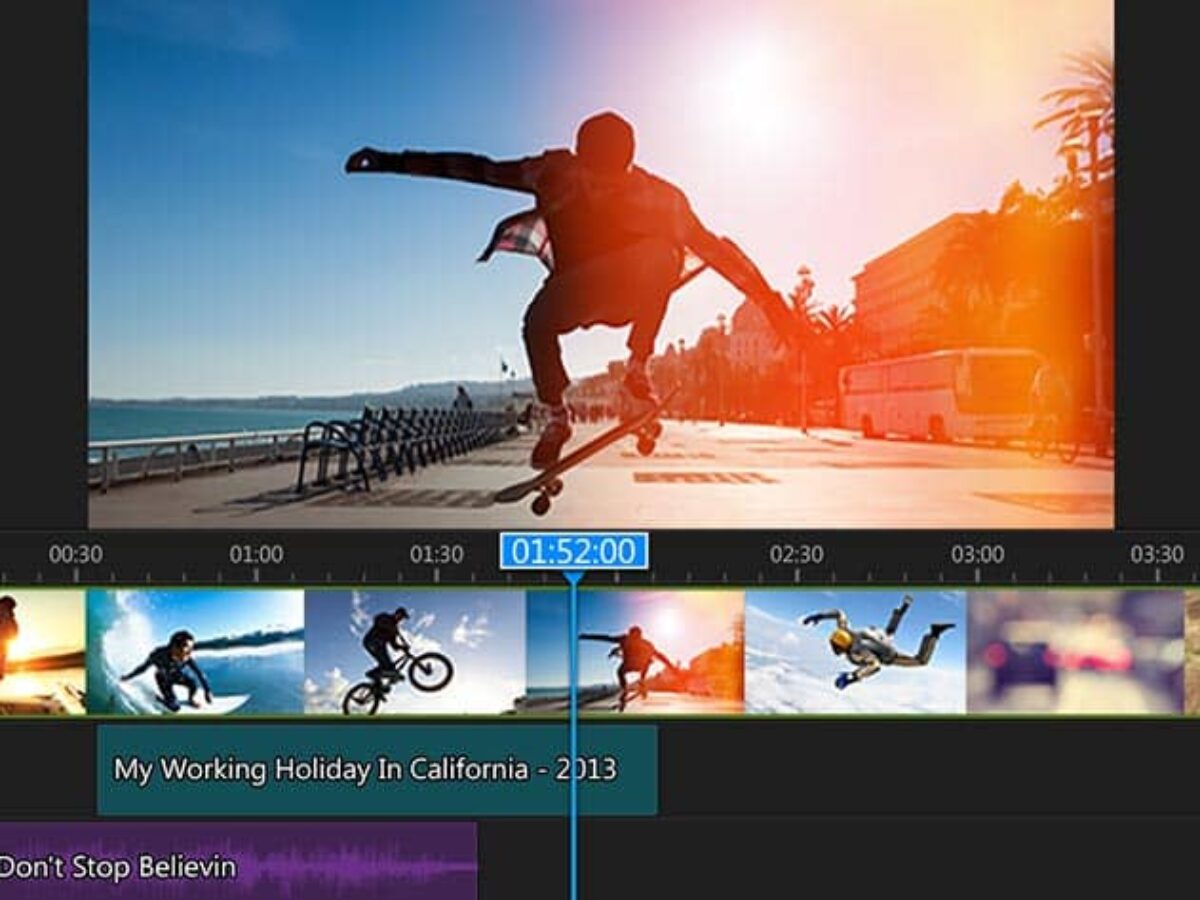Select the blurred traffic clip thumbnail
Screen dimensions: 1200x900
(1076, 652)
